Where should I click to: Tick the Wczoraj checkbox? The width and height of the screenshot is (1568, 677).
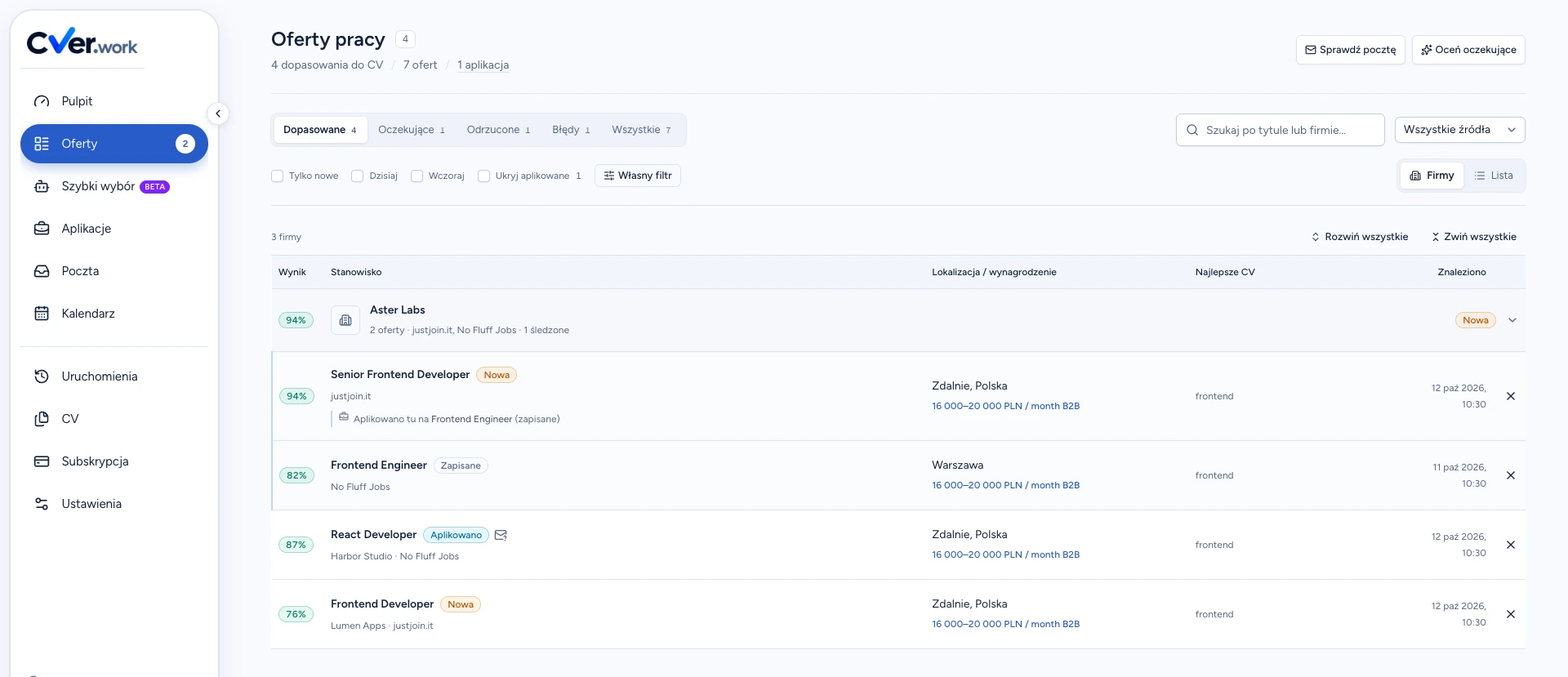coord(416,176)
